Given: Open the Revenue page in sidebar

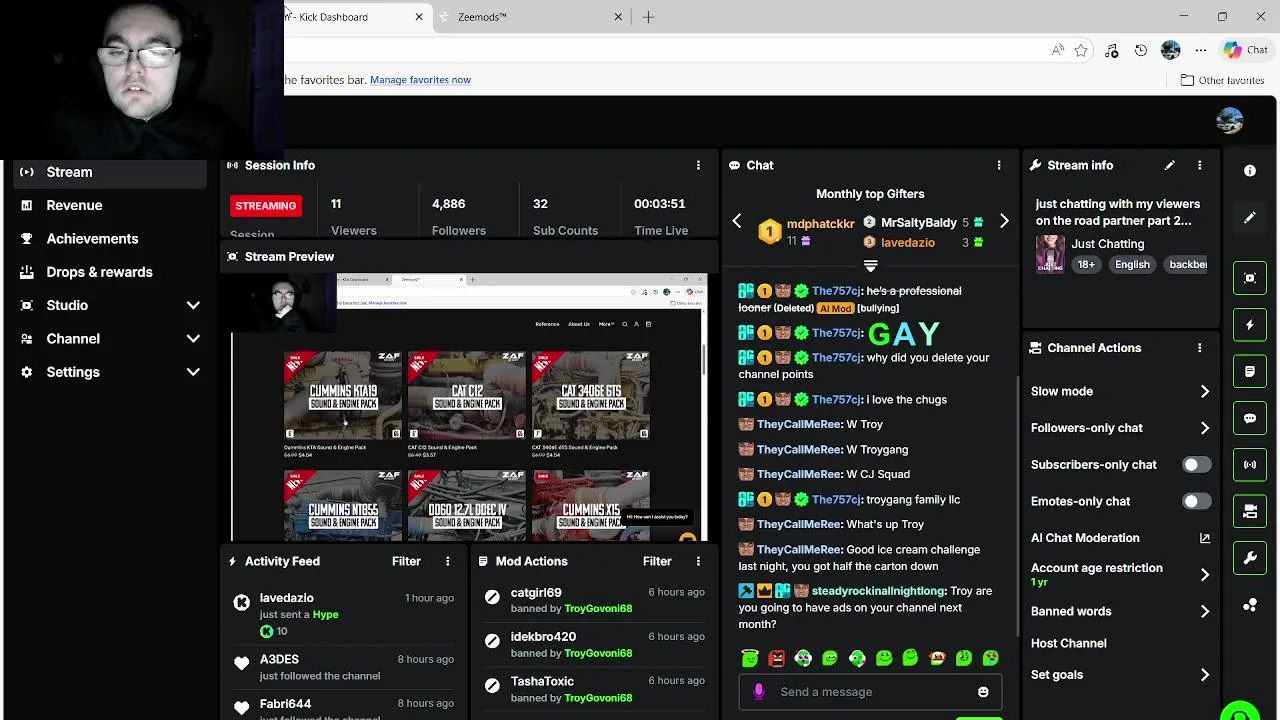Looking at the screenshot, I should point(74,205).
